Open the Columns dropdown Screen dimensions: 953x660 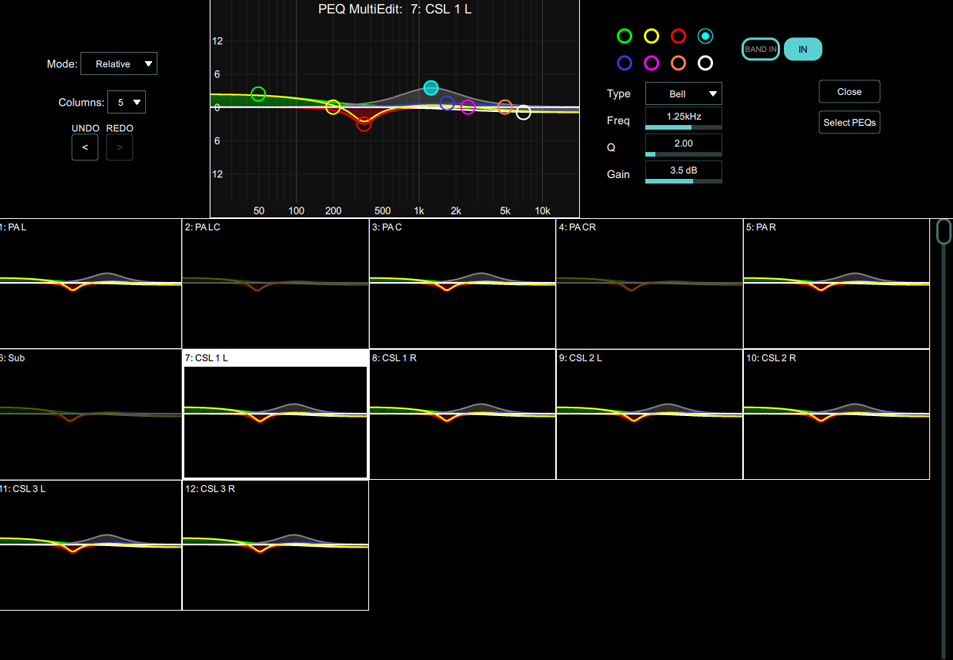click(x=126, y=102)
